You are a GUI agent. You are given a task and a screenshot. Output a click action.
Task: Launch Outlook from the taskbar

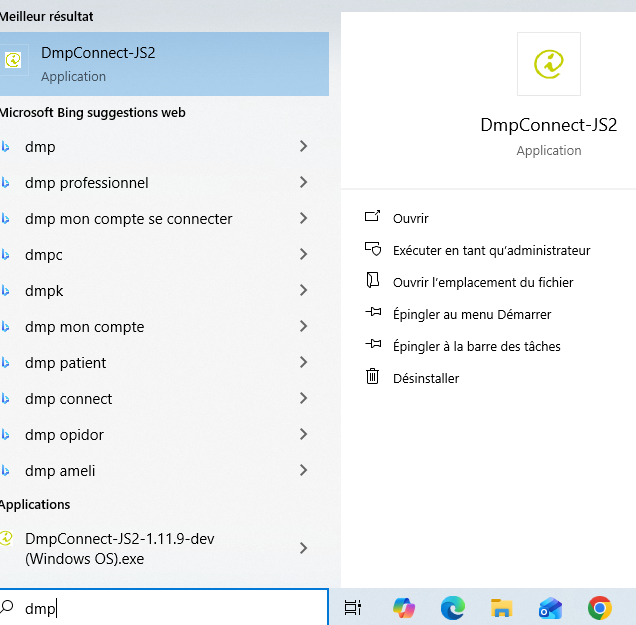[x=551, y=607]
